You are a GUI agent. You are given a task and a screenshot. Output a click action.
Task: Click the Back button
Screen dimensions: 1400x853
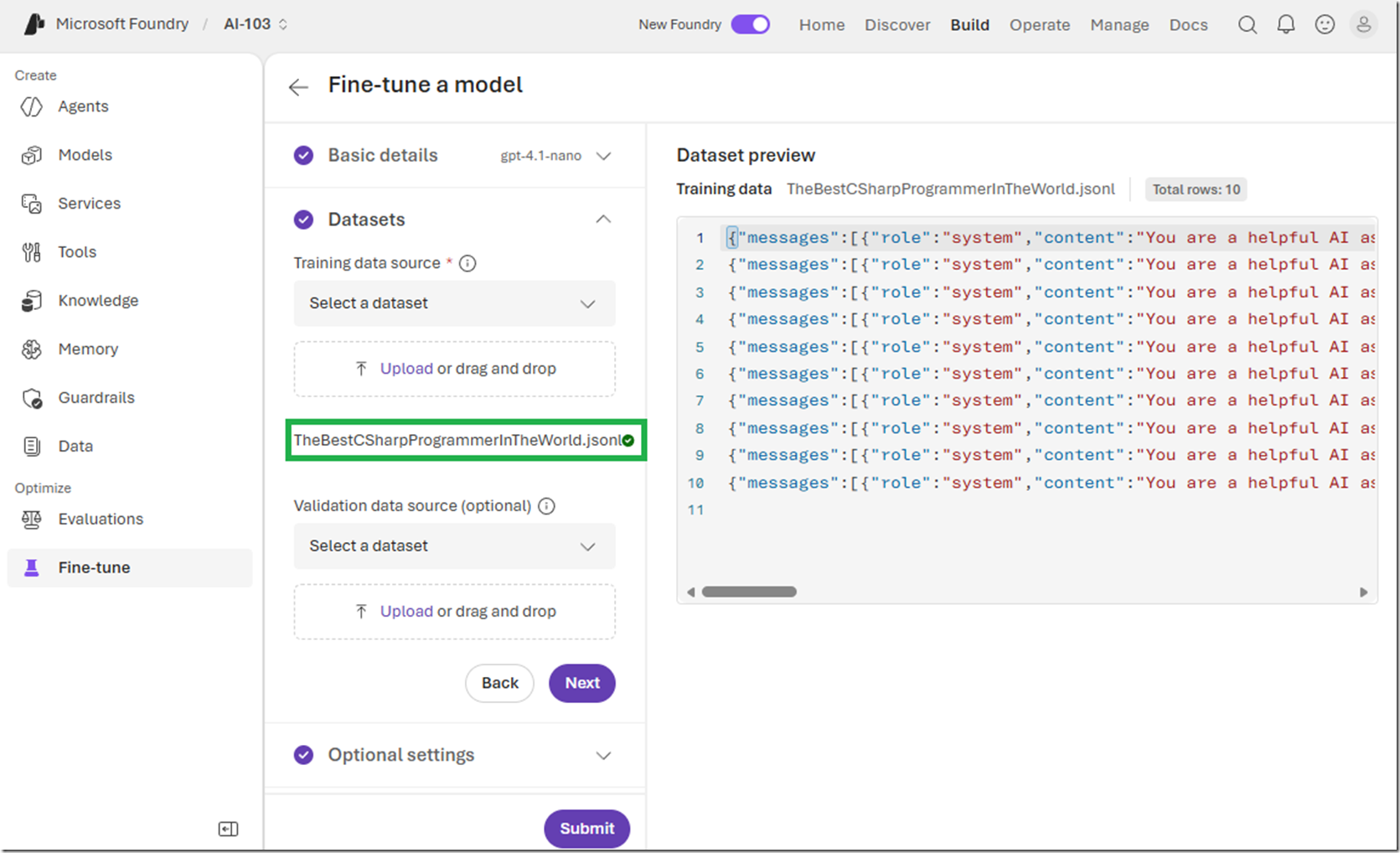click(x=499, y=683)
